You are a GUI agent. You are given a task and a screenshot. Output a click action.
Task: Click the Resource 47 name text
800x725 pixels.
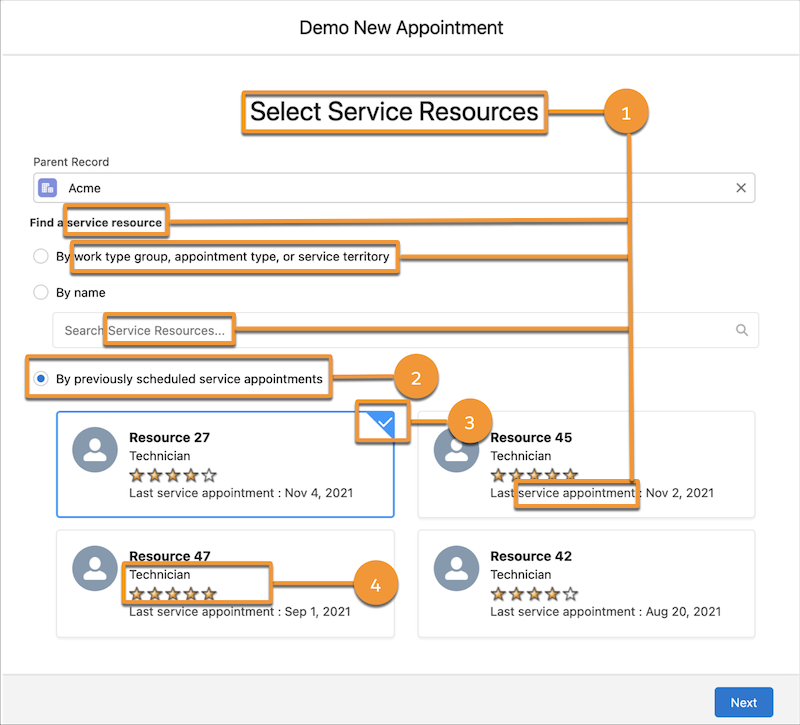point(170,556)
